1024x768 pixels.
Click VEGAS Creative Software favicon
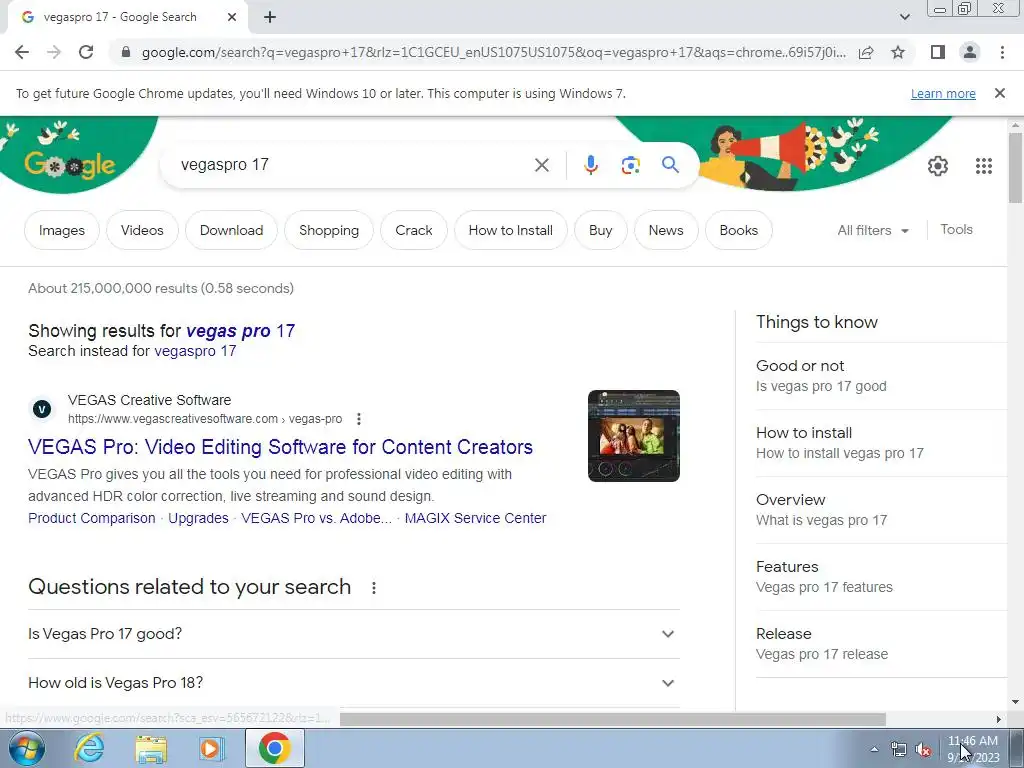click(x=42, y=409)
